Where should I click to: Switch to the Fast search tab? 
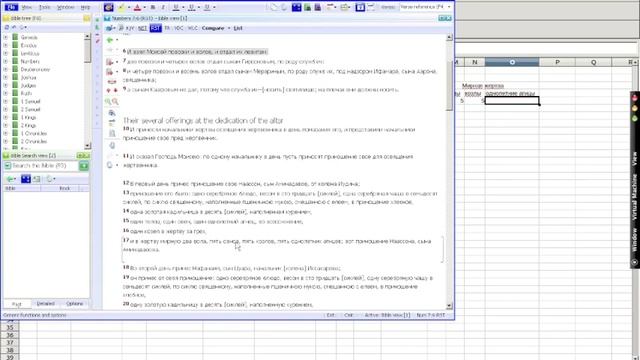tap(16, 304)
